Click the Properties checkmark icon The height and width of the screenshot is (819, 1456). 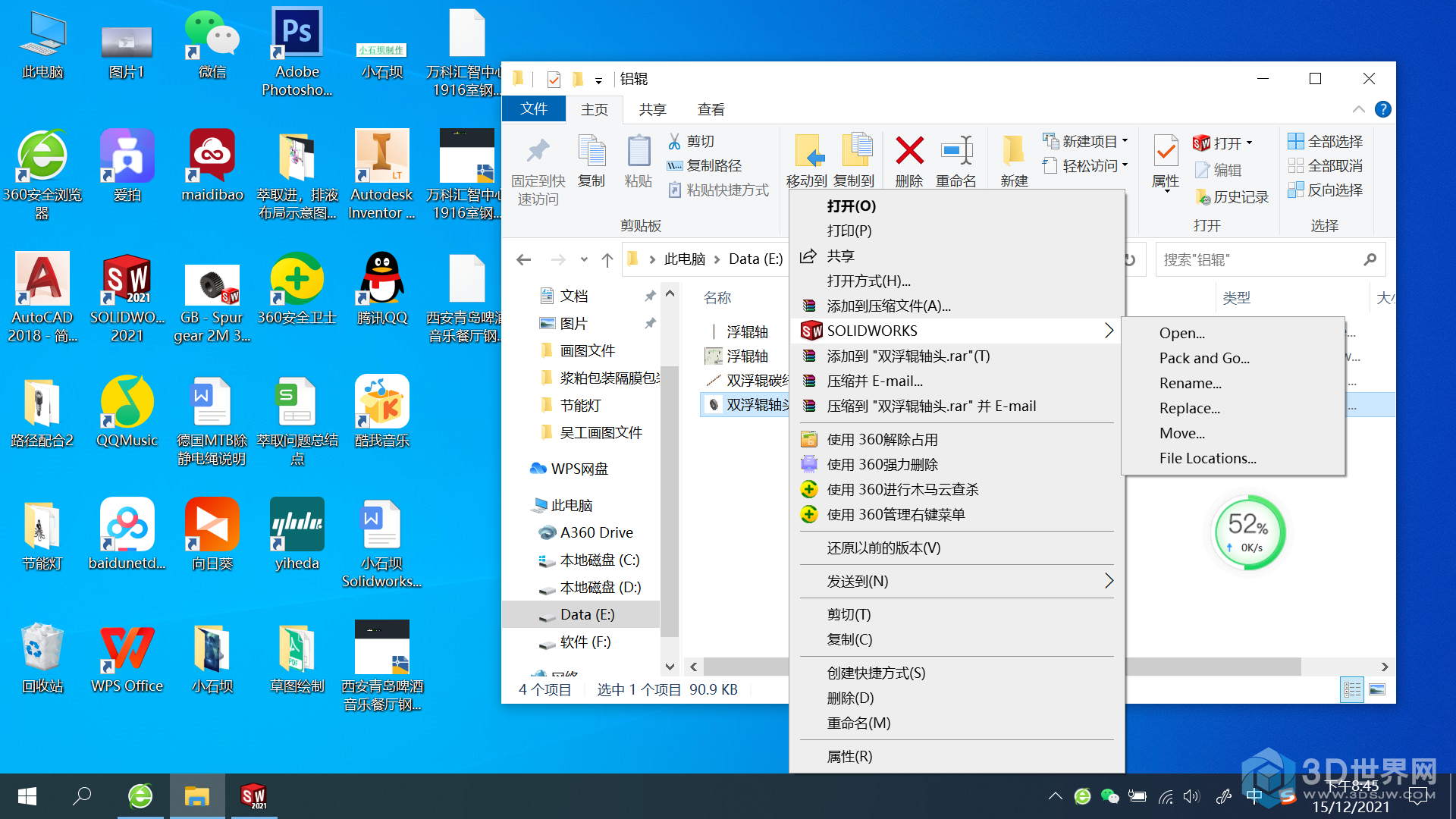pos(1166,151)
